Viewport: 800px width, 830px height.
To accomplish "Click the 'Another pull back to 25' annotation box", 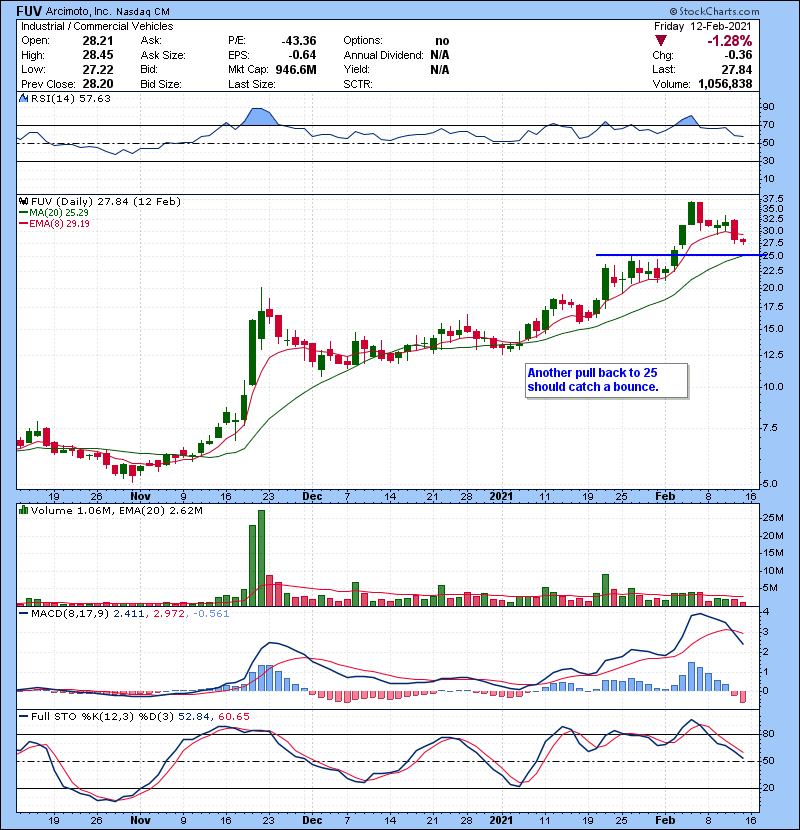I will tap(607, 380).
